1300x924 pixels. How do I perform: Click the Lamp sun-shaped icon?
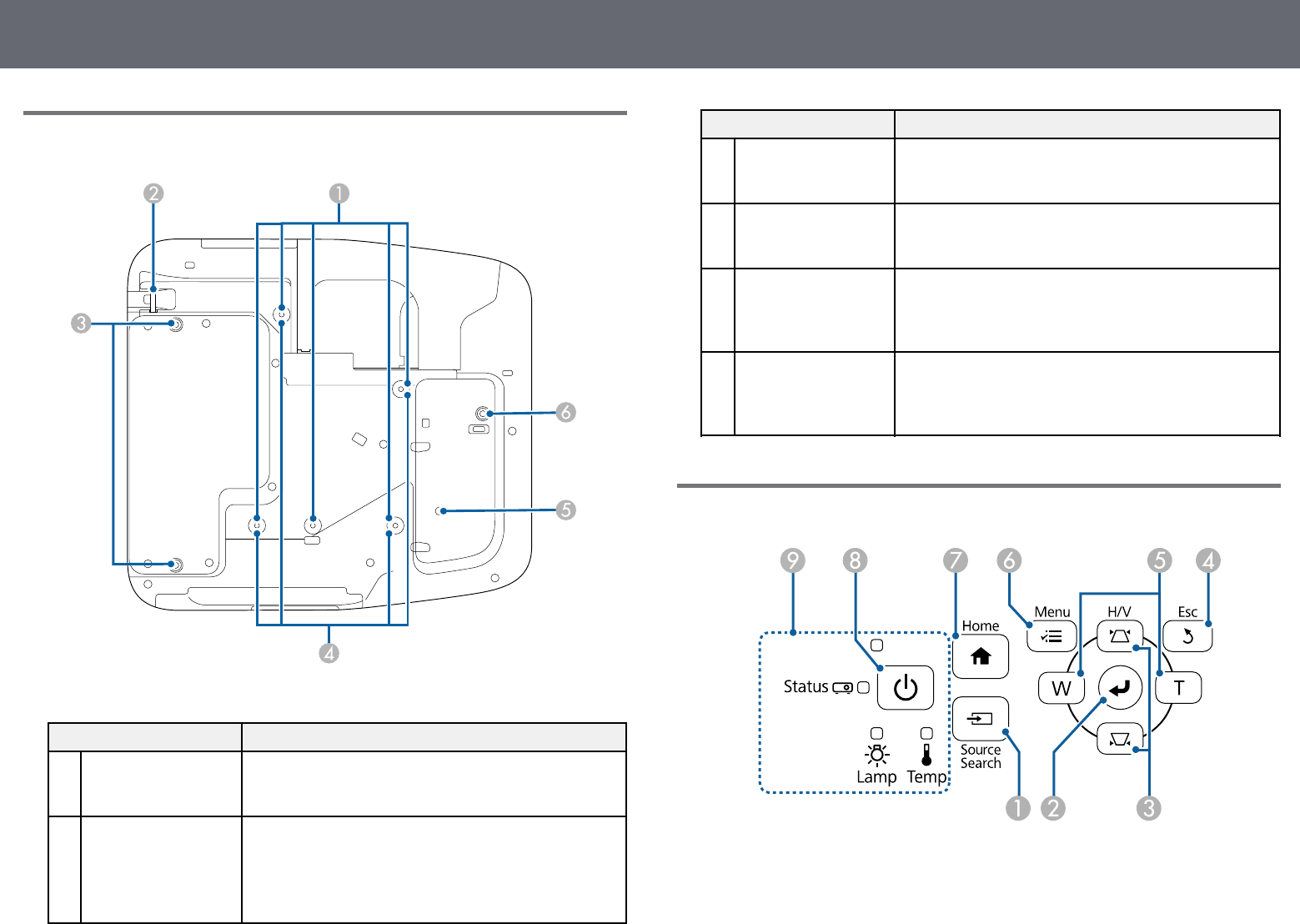pos(876,755)
